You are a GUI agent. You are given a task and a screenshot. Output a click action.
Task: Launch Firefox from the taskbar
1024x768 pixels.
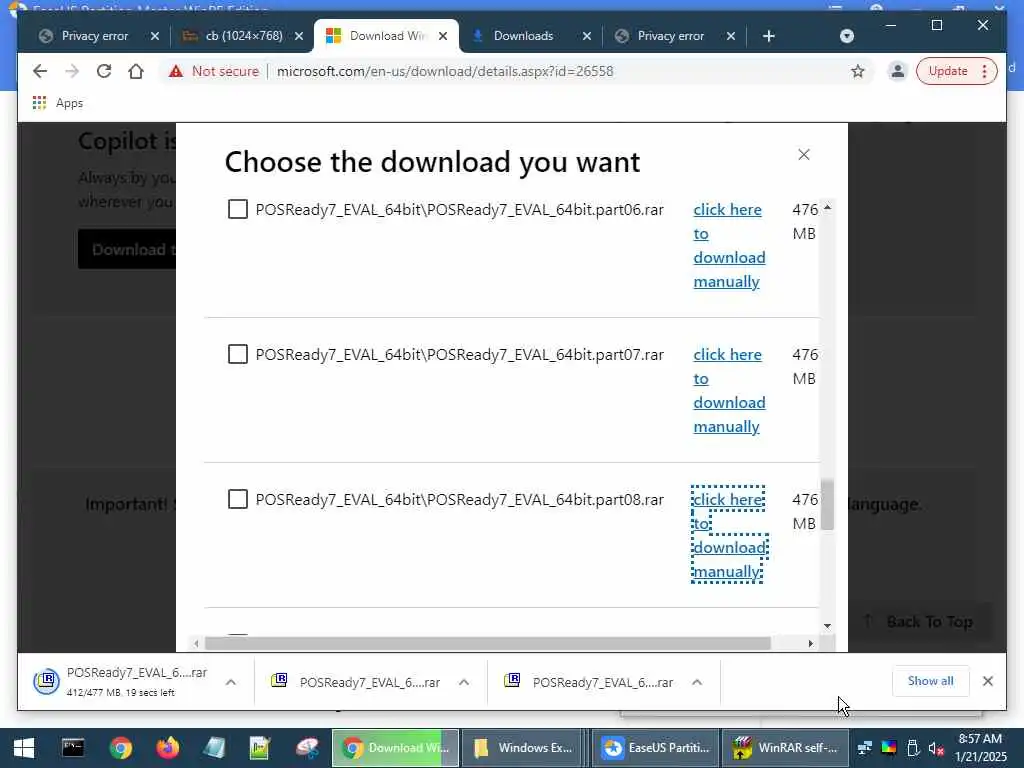(168, 748)
